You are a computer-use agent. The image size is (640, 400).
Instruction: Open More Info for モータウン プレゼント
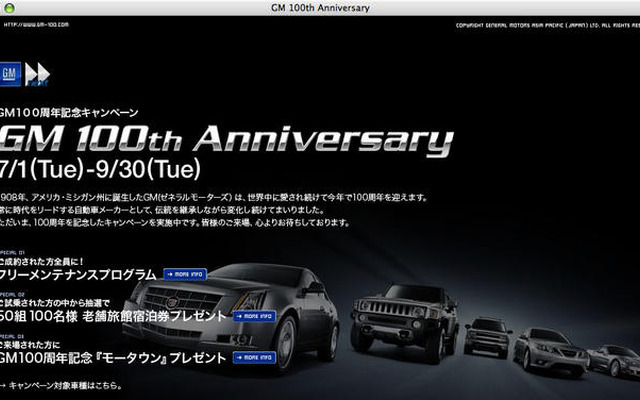point(254,358)
